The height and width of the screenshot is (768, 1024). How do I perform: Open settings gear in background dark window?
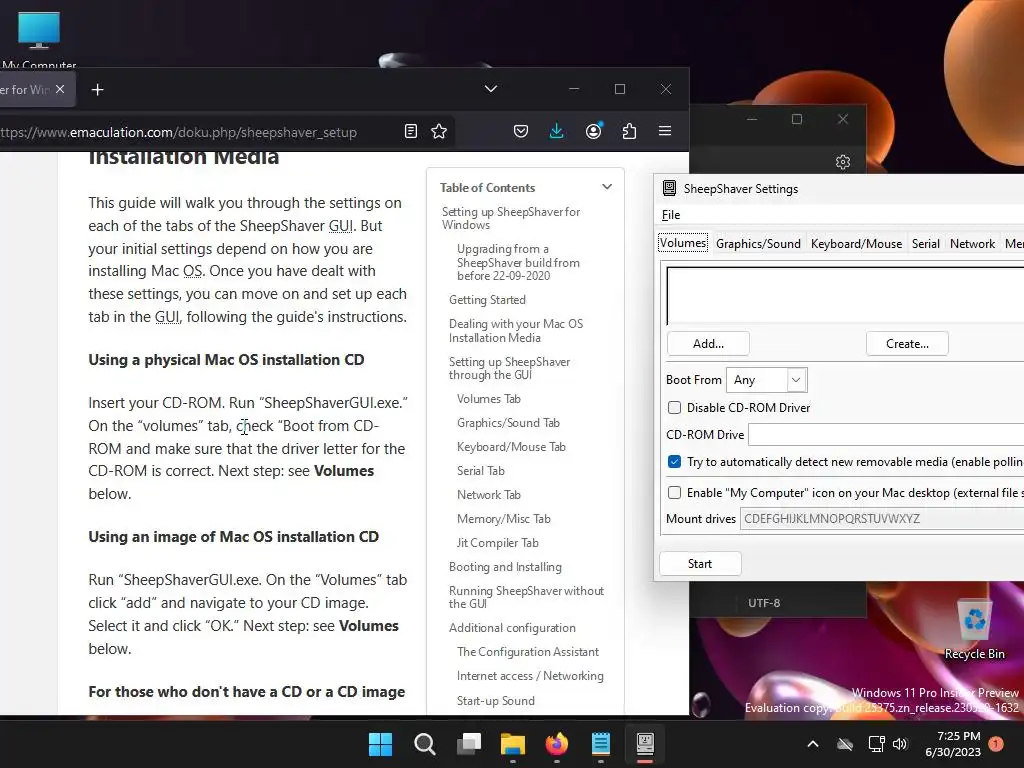(x=842, y=162)
